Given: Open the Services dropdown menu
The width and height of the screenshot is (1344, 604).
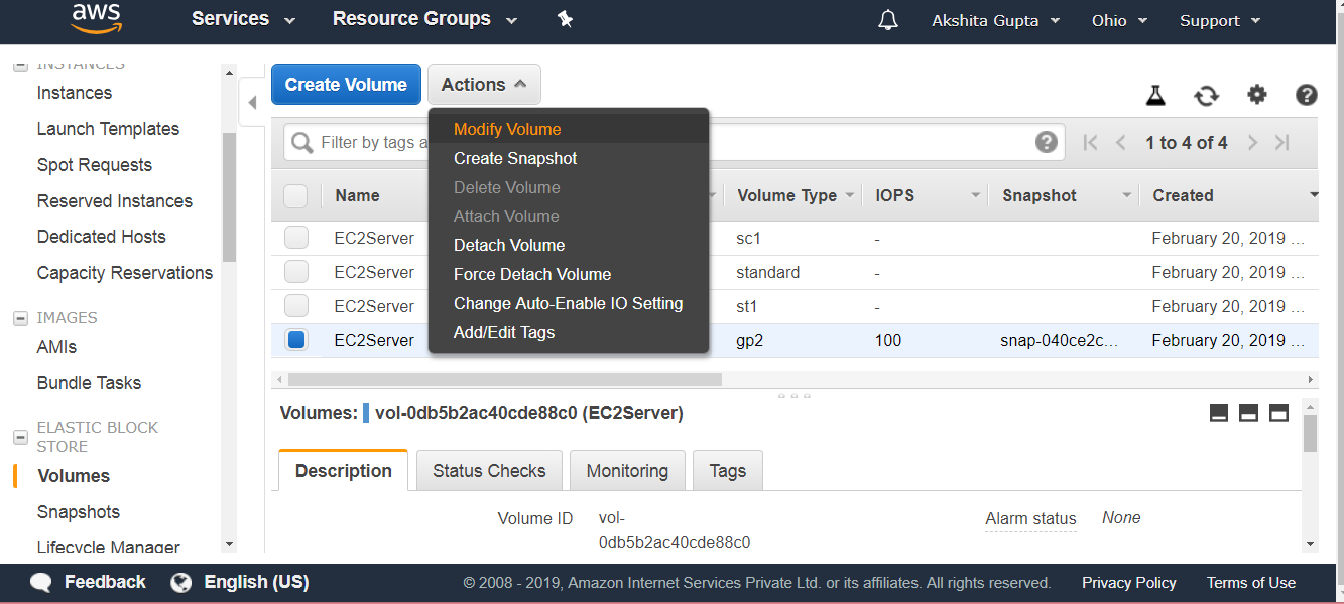Looking at the screenshot, I should [x=243, y=19].
